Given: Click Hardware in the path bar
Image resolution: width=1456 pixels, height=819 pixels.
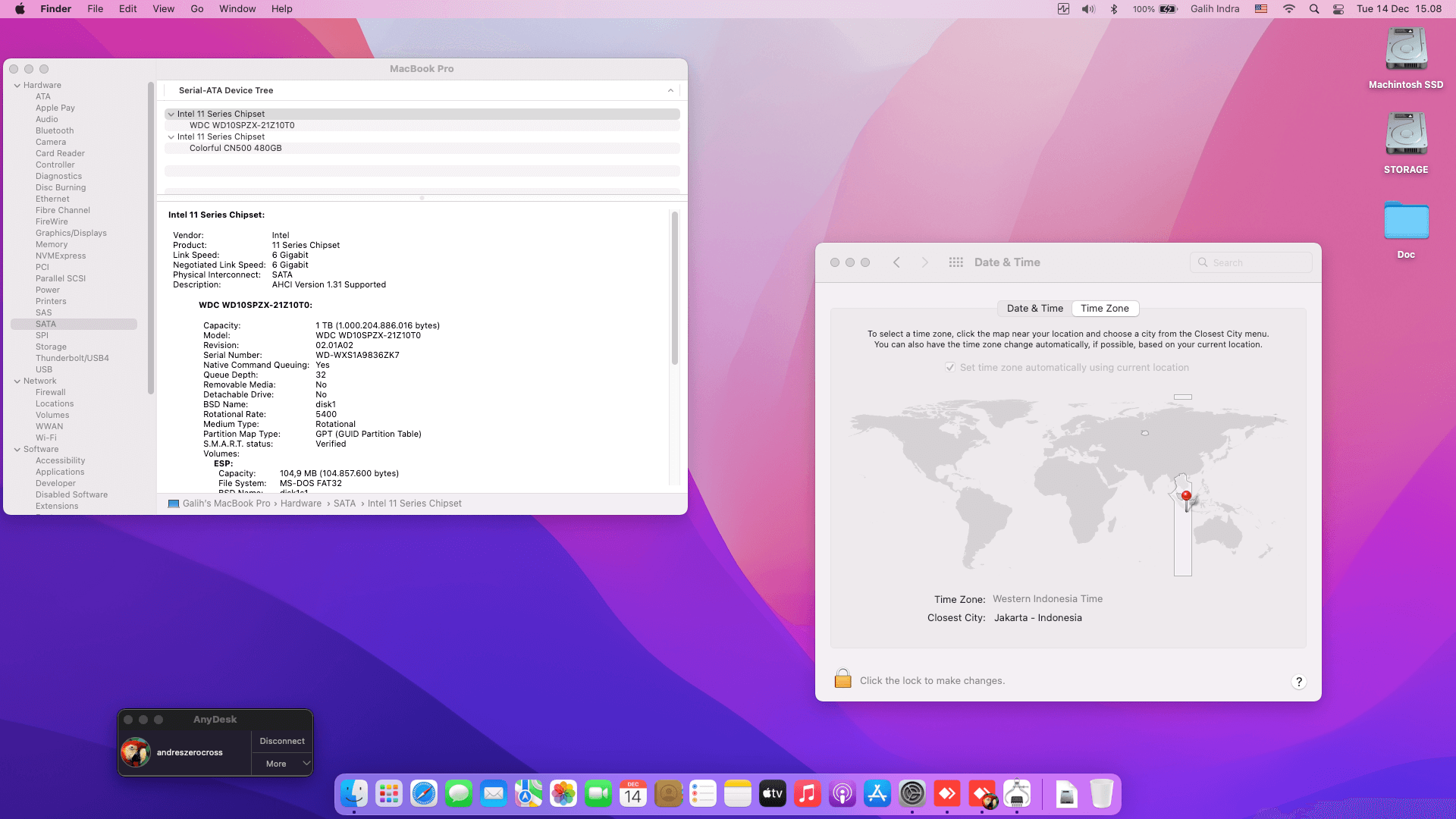Looking at the screenshot, I should point(301,504).
